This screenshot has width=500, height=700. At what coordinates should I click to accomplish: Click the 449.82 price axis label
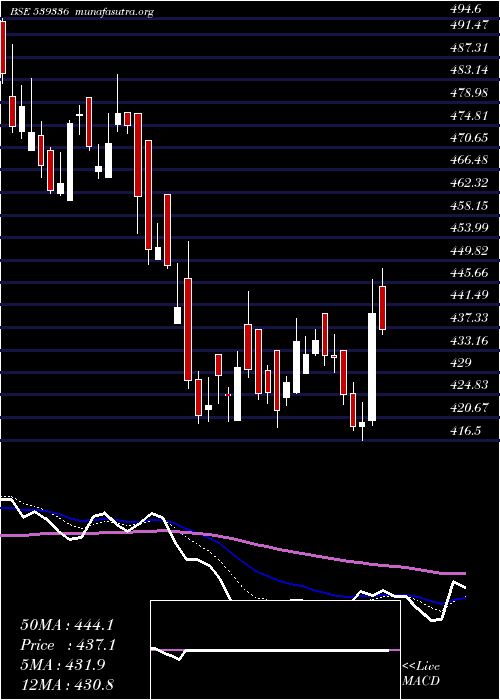click(x=469, y=250)
